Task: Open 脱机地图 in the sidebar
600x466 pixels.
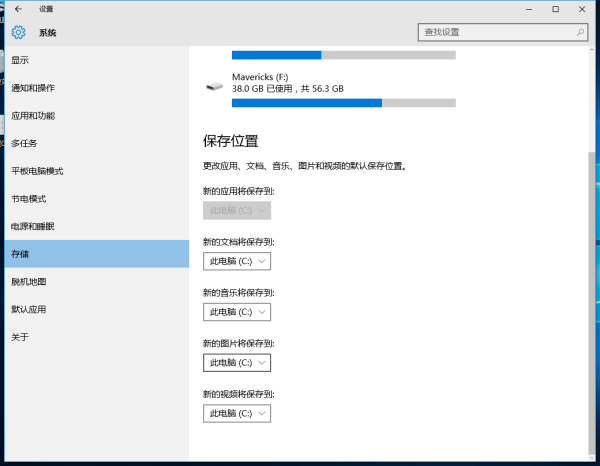Action: [x=97, y=282]
